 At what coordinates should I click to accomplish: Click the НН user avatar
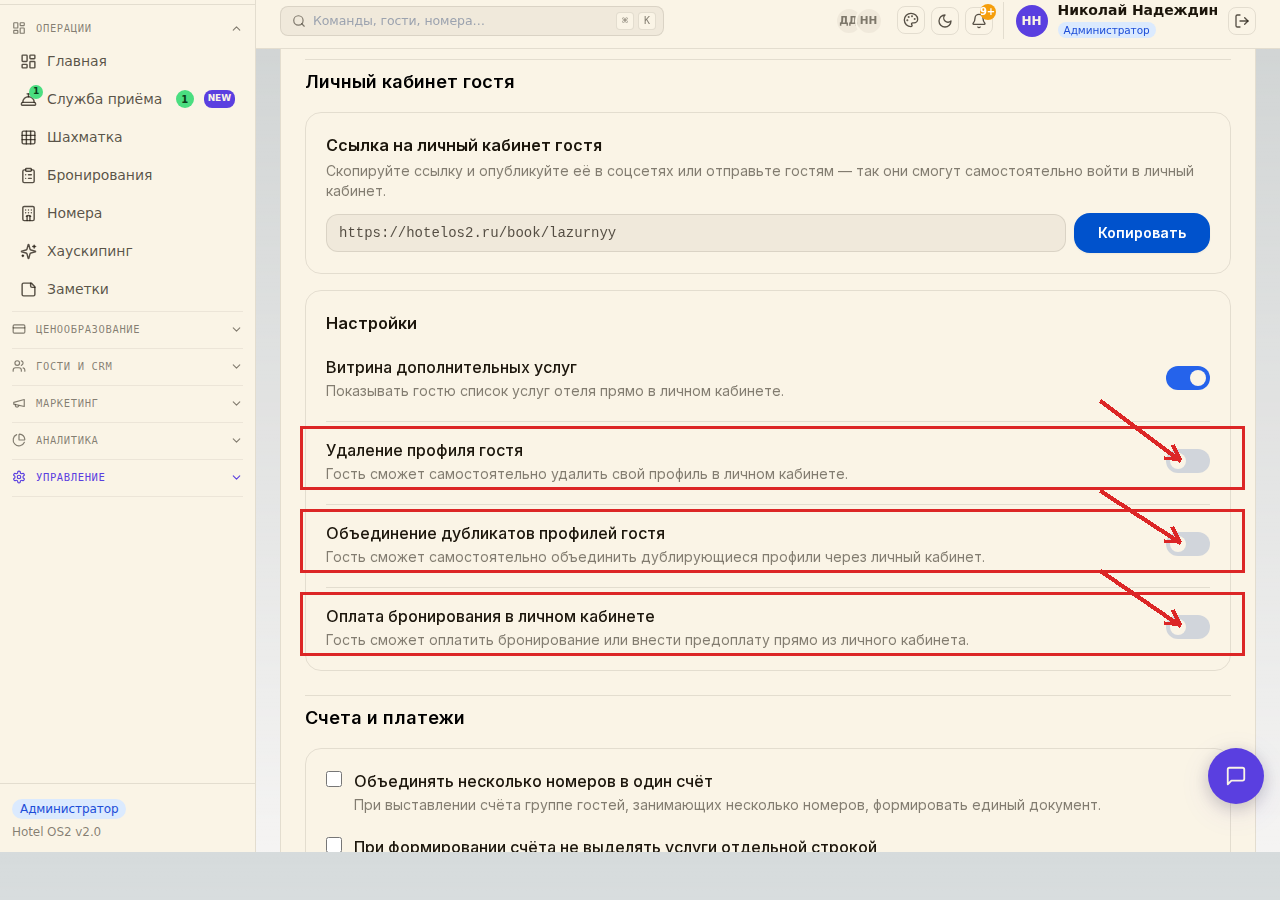pos(1032,20)
